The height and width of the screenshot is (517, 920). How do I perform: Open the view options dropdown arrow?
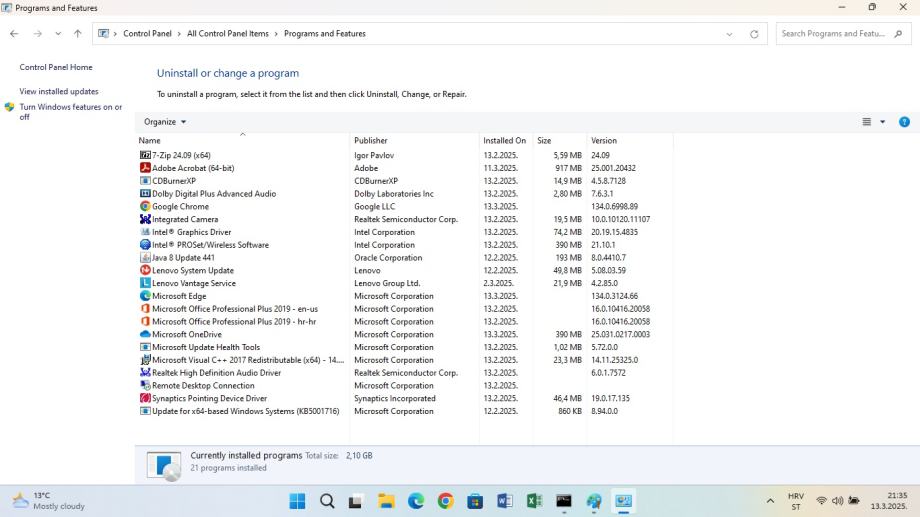882,122
